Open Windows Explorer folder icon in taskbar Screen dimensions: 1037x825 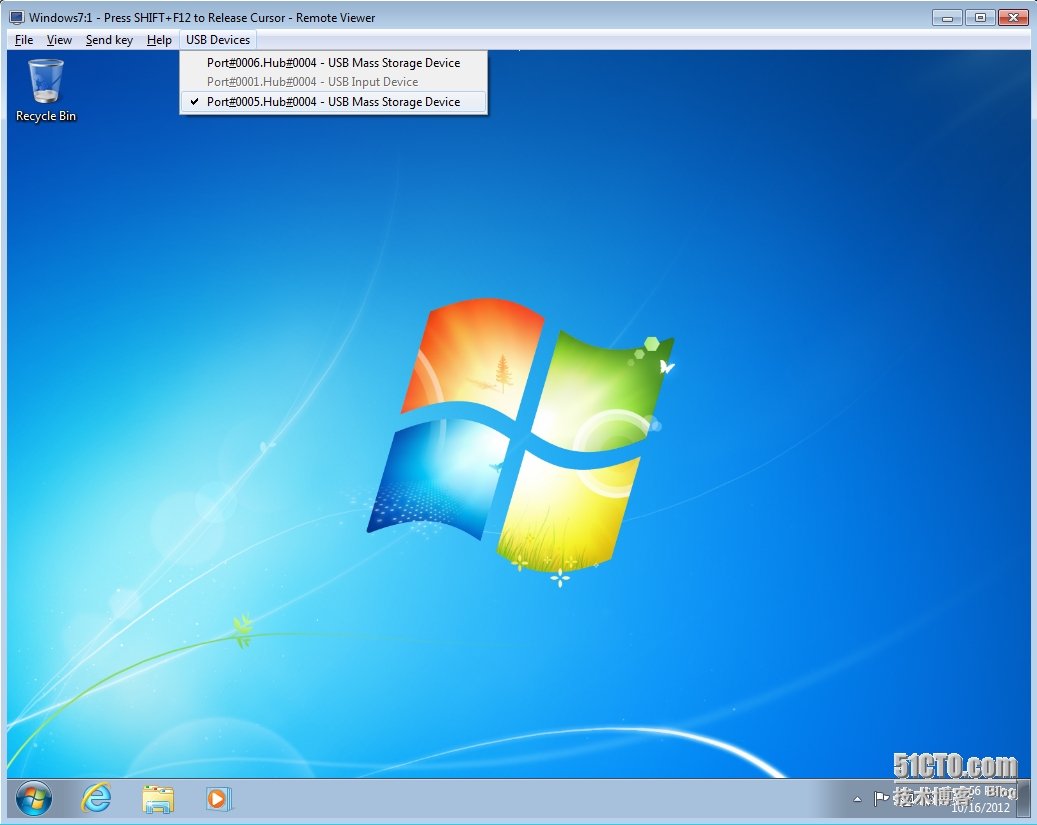click(157, 799)
